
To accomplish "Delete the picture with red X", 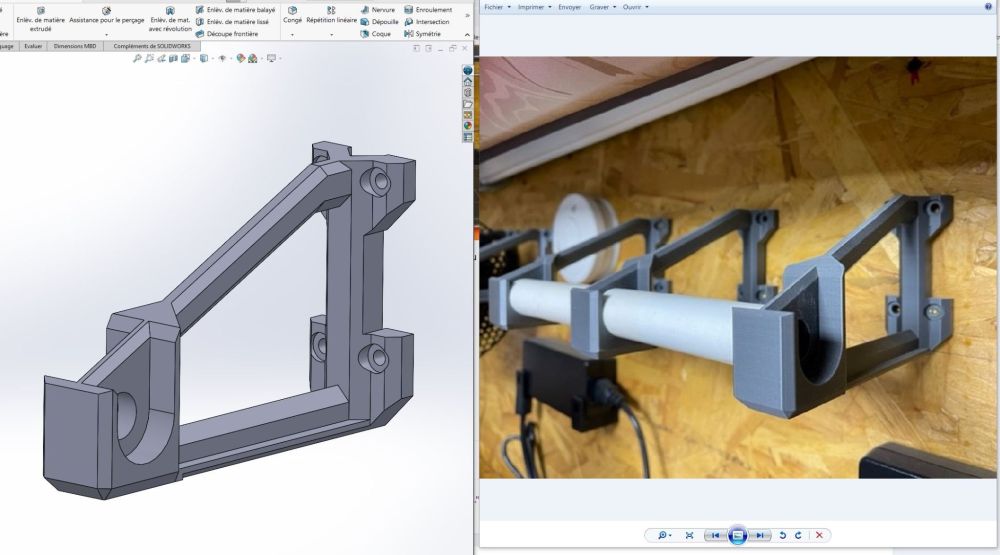I will (x=819, y=535).
